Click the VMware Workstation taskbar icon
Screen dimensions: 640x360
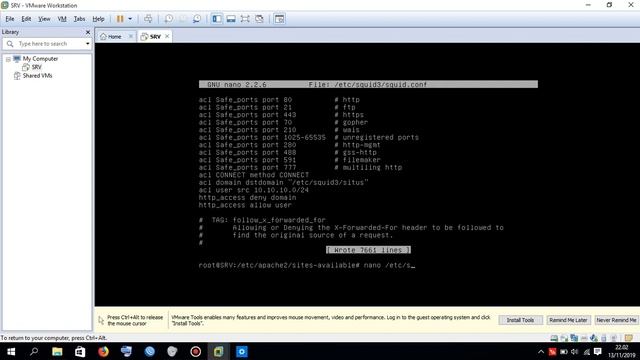click(218, 351)
